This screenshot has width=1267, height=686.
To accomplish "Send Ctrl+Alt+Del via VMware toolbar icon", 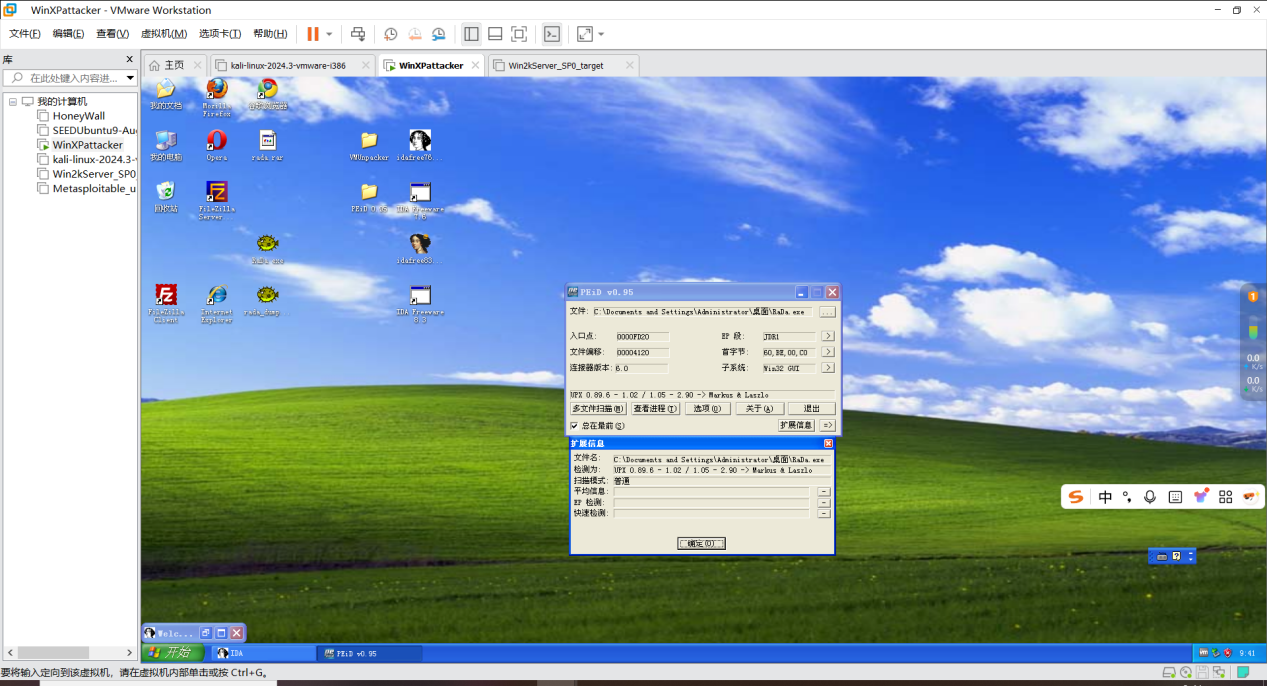I will tap(358, 34).
